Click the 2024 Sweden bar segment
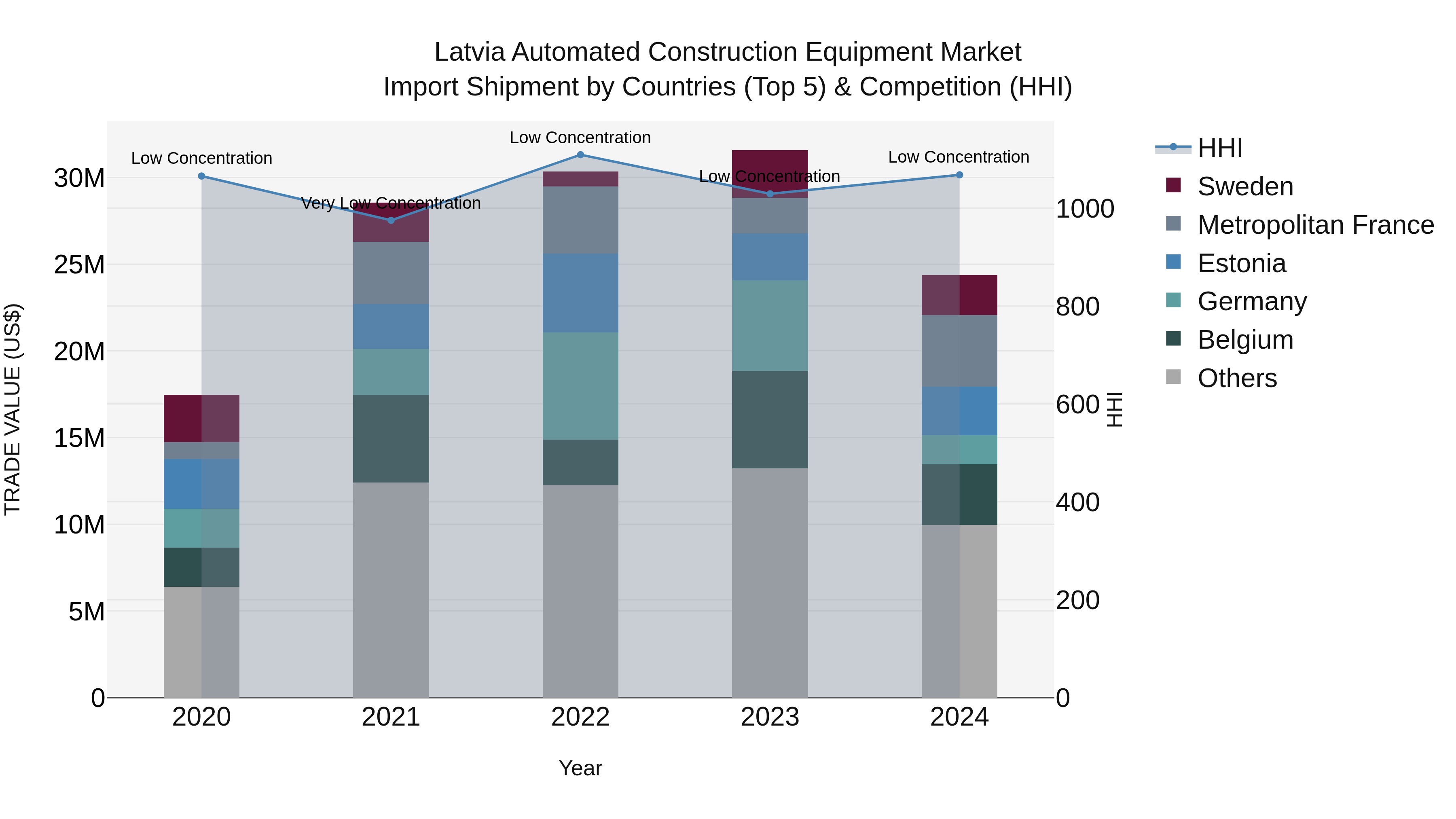 click(x=959, y=295)
